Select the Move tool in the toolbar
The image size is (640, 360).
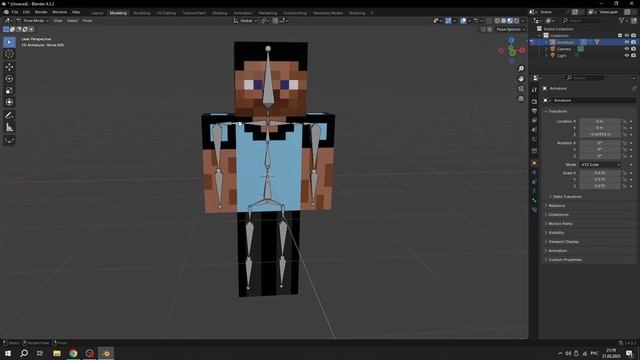pyautogui.click(x=9, y=67)
